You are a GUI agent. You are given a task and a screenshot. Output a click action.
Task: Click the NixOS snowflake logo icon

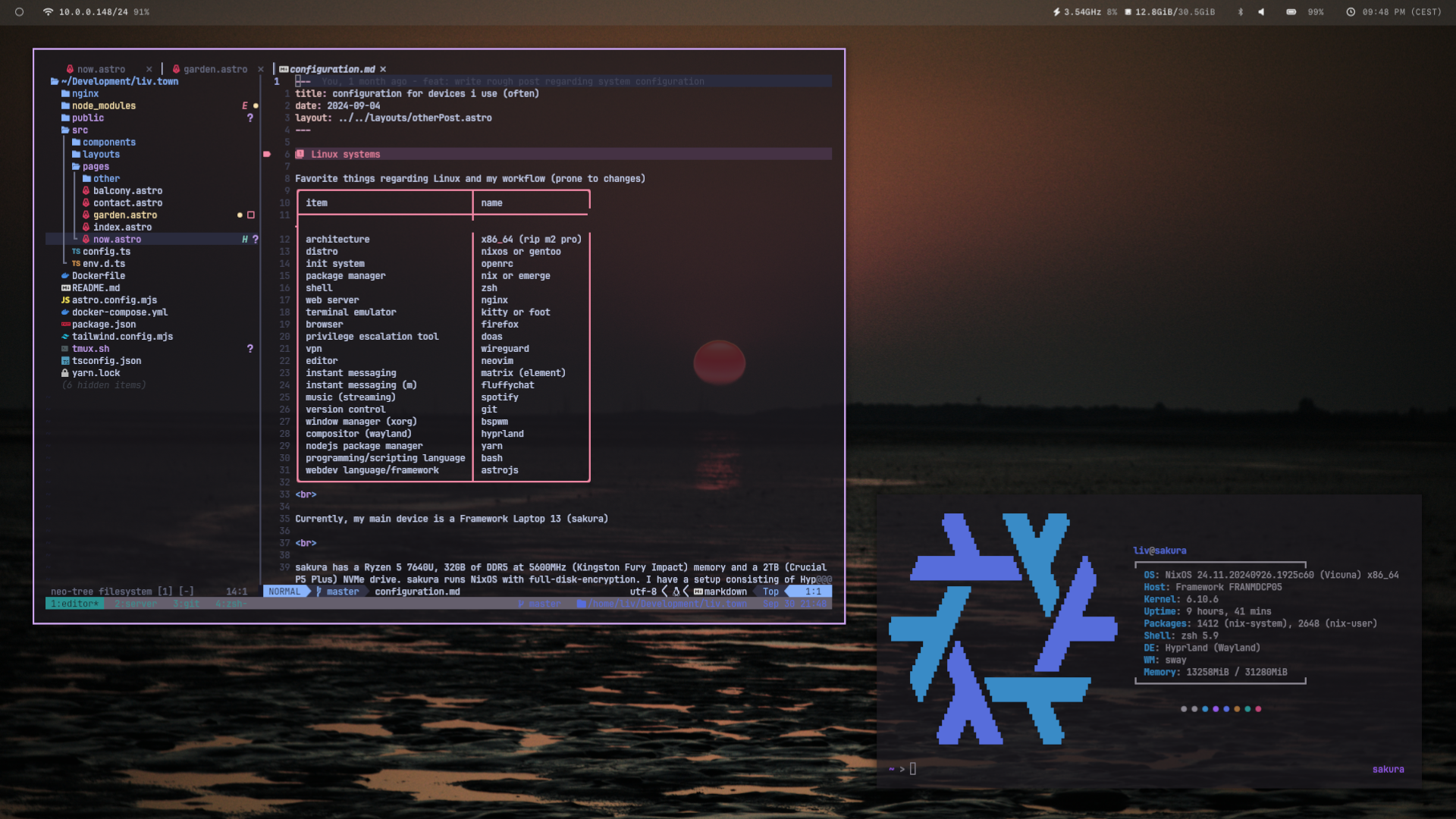point(1003,632)
